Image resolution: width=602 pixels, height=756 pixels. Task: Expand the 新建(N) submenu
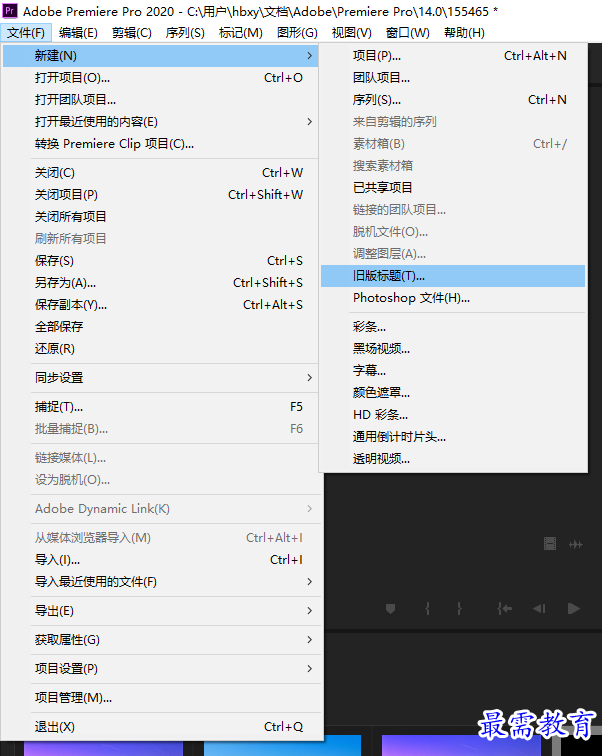pos(161,56)
